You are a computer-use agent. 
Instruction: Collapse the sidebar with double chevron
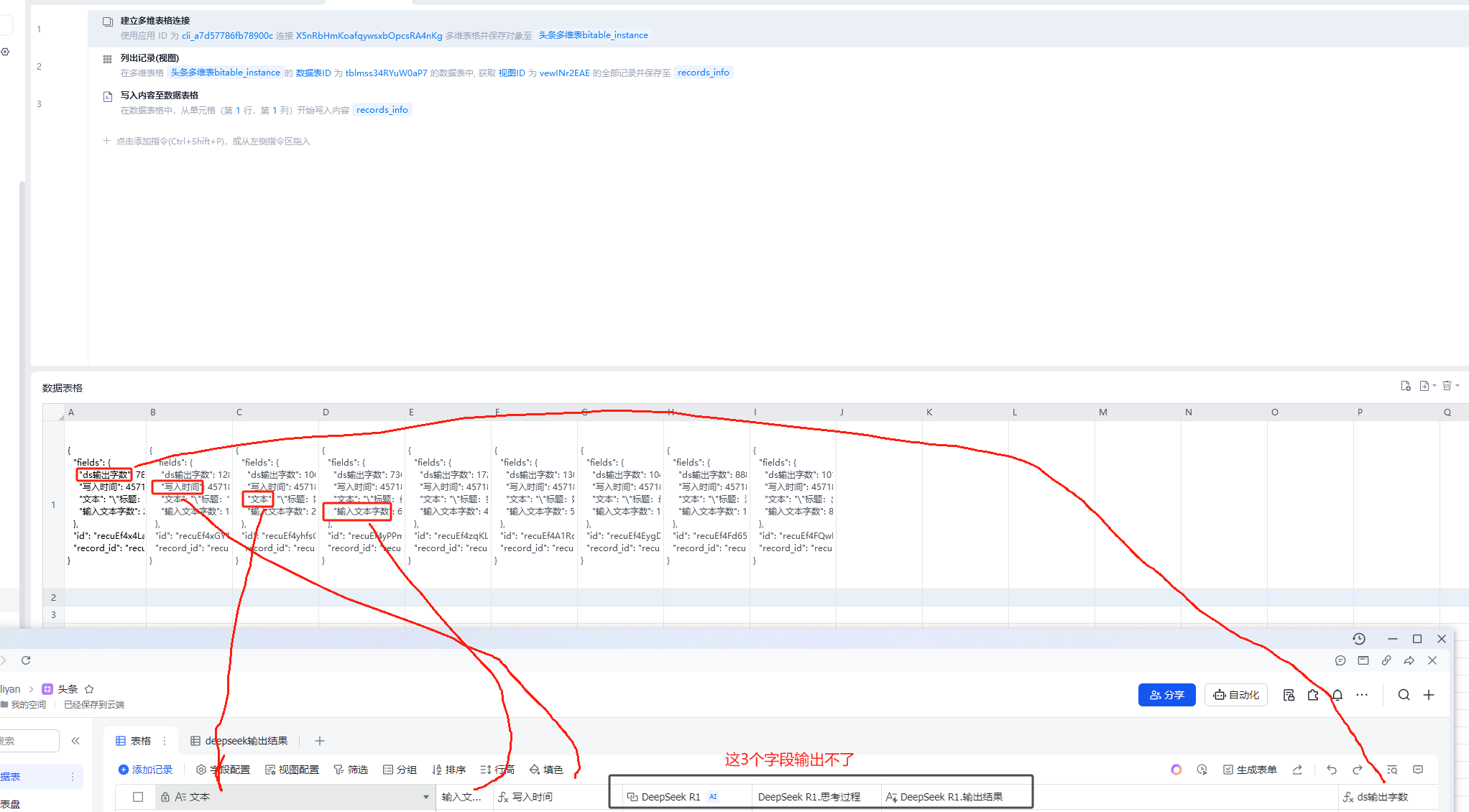75,741
